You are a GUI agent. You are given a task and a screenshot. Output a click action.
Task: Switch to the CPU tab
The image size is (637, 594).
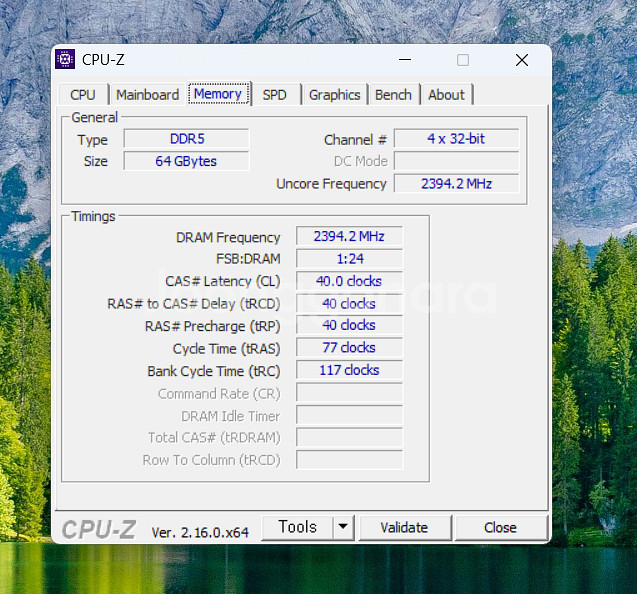[x=83, y=95]
